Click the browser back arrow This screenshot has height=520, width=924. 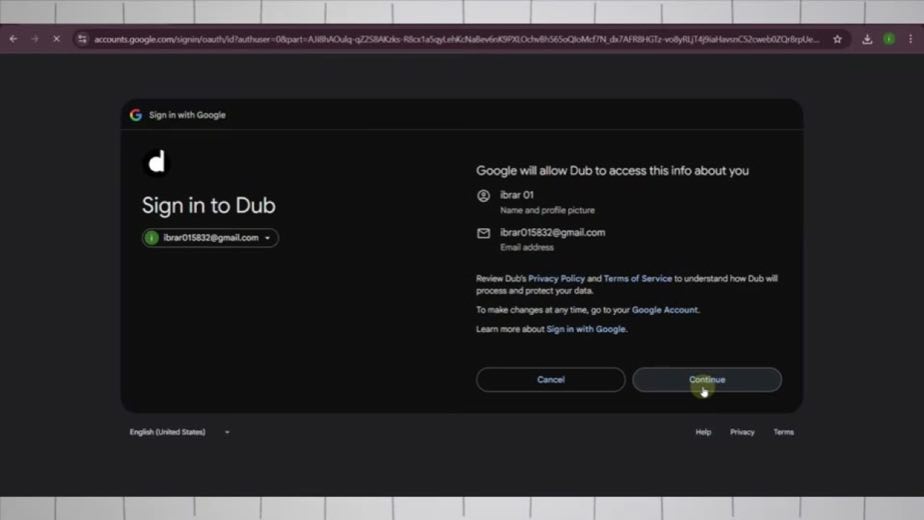pos(14,39)
